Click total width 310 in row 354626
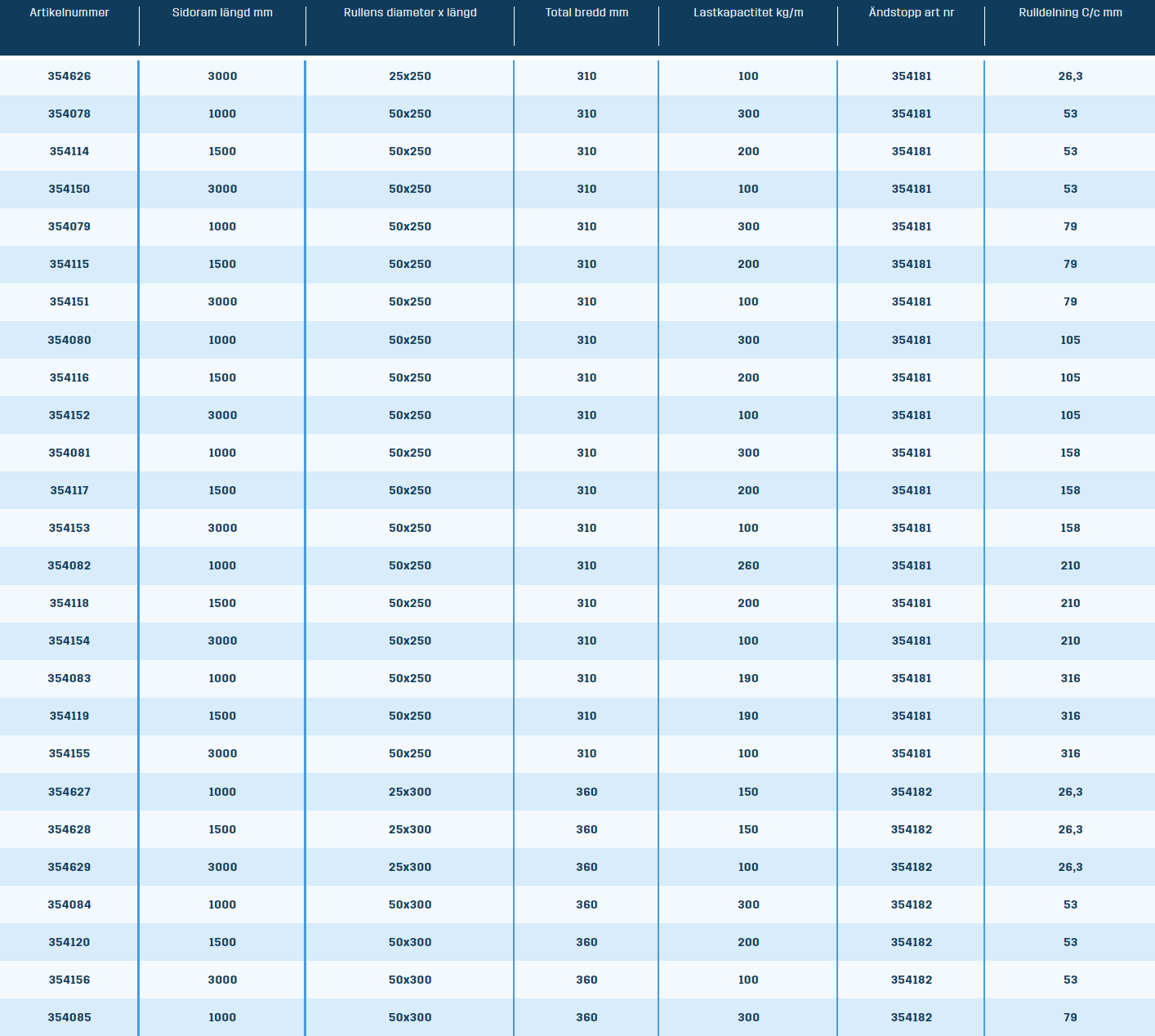The image size is (1155, 1036). (x=586, y=76)
